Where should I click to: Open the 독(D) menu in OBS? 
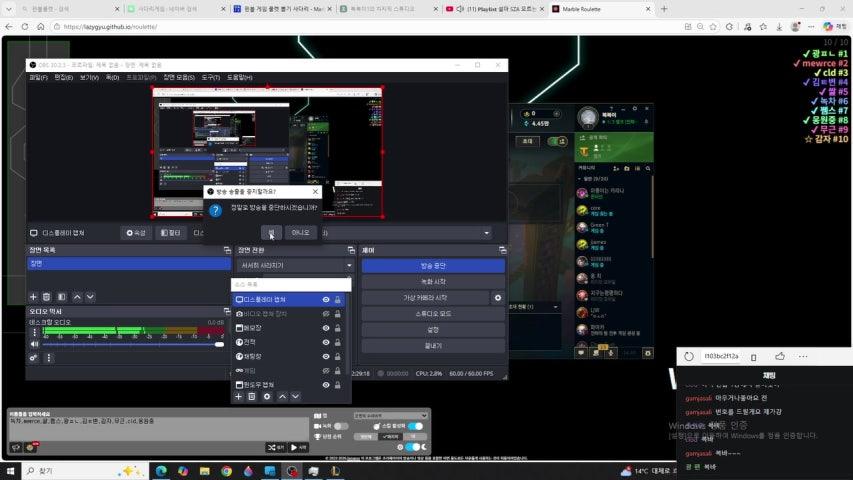112,77
